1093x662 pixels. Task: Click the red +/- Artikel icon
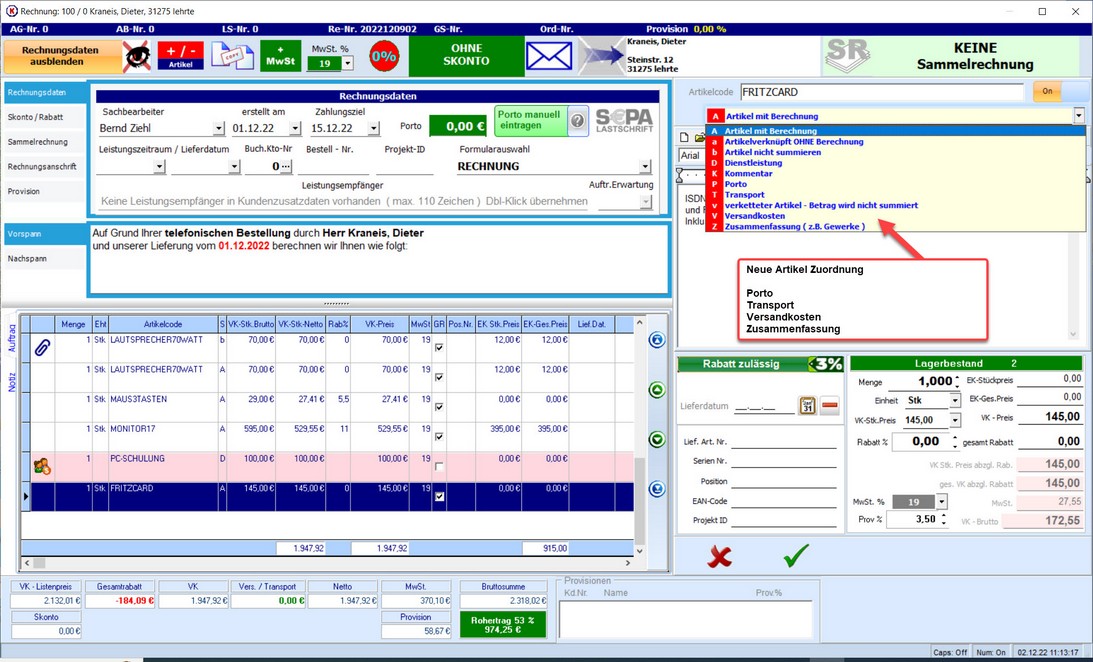coord(181,57)
